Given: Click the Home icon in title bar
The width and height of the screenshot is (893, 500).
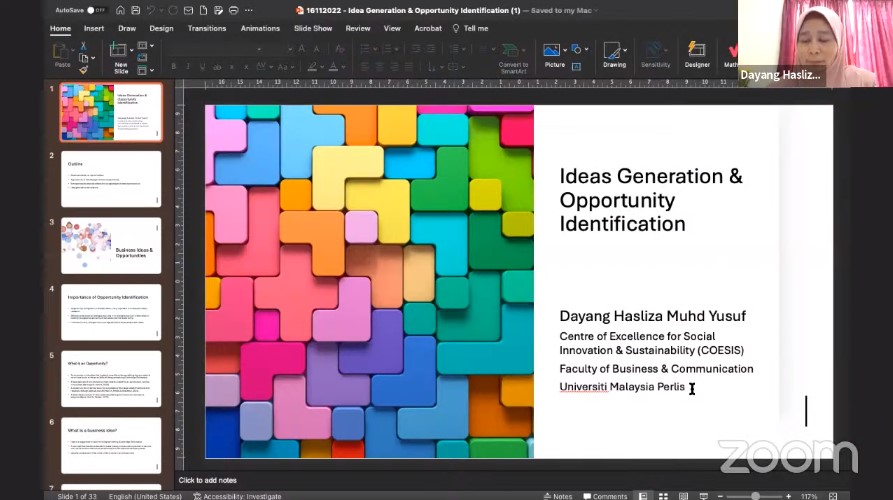Looking at the screenshot, I should click(120, 10).
